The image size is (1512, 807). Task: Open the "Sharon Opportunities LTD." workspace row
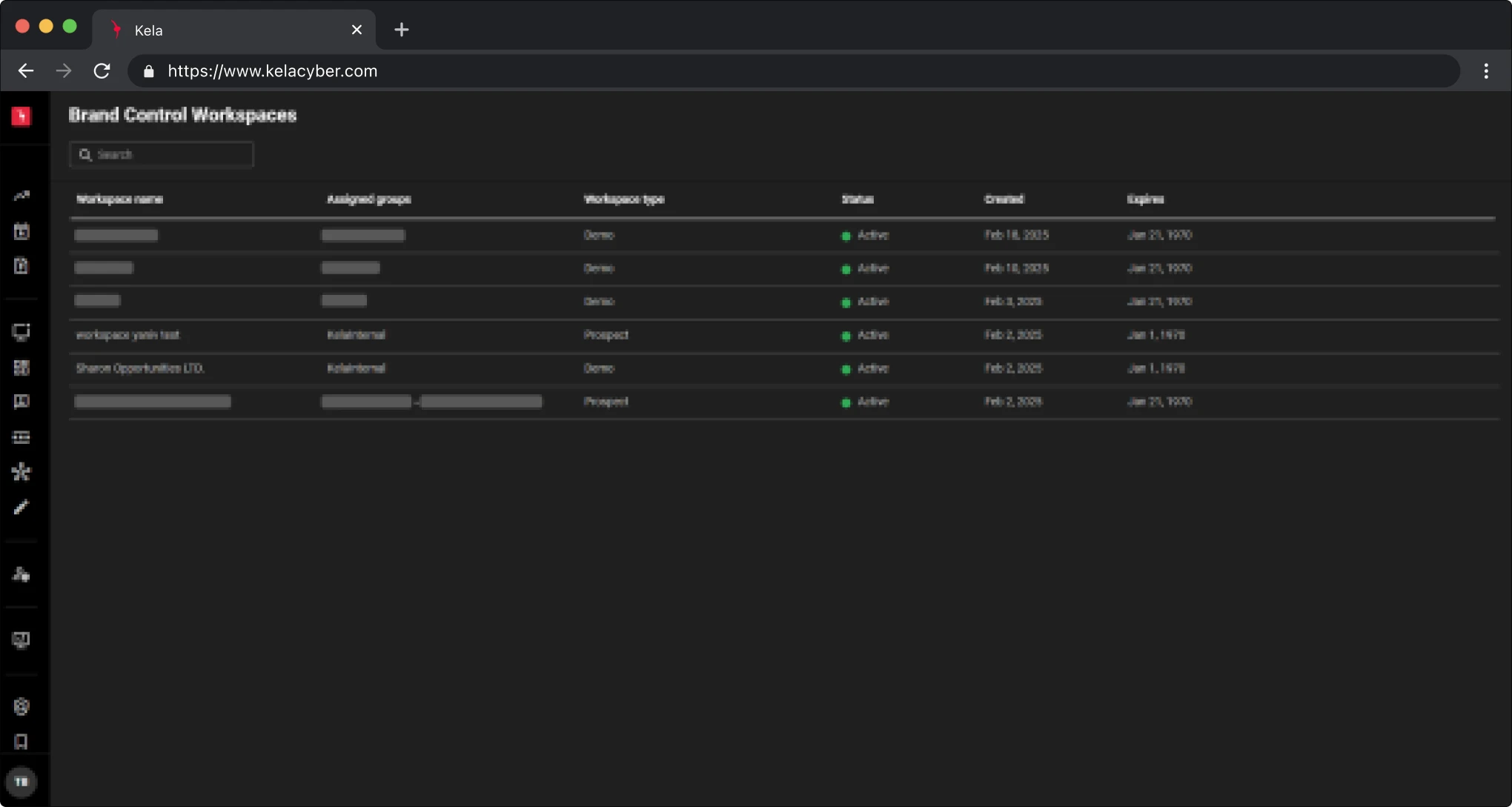click(x=784, y=369)
